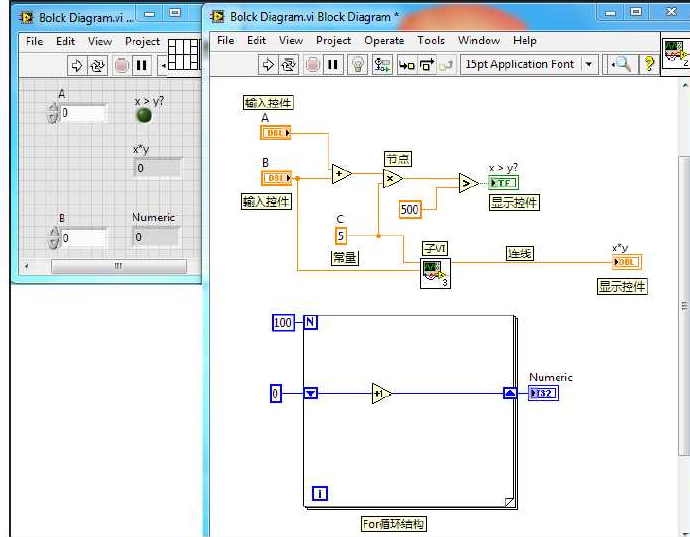The height and width of the screenshot is (537, 690).
Task: Select Numeric I32 indicator terminal
Action: (543, 393)
